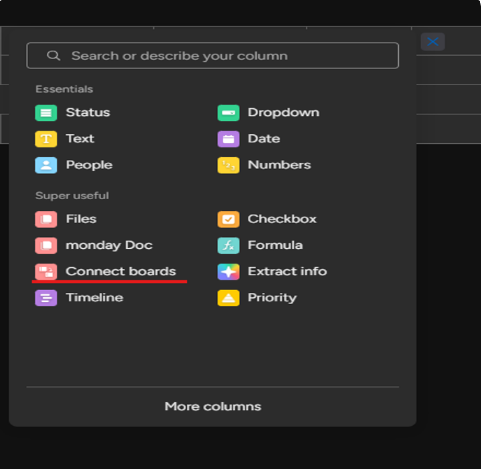Image resolution: width=481 pixels, height=469 pixels.
Task: Select the monday Doc icon
Action: pos(46,245)
